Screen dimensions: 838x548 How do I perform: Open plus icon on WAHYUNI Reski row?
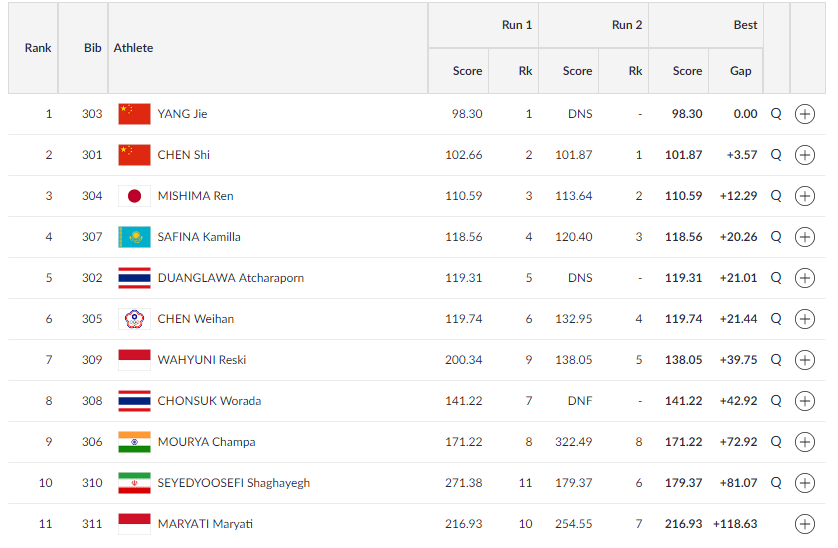pos(805,360)
